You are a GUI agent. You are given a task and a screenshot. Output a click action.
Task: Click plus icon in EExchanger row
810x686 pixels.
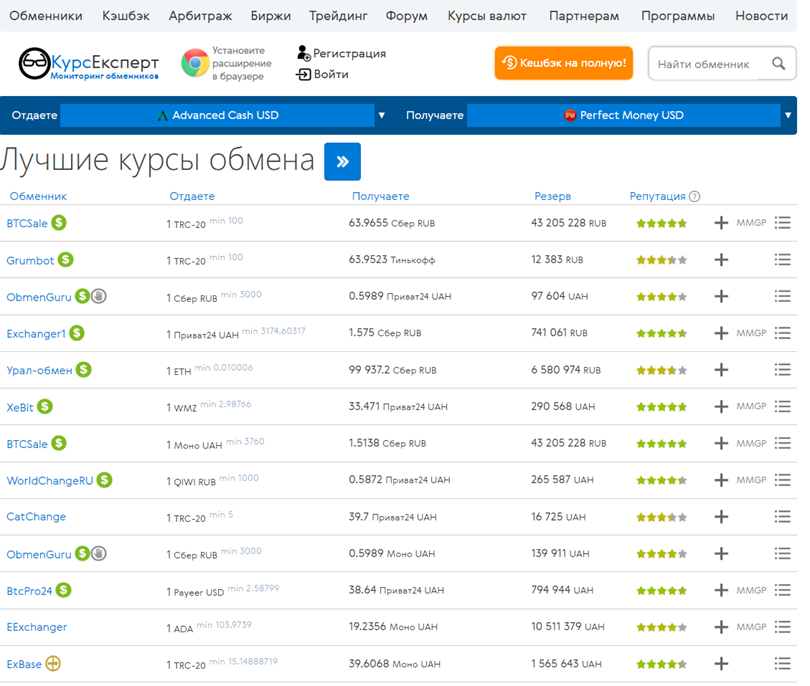coord(721,627)
